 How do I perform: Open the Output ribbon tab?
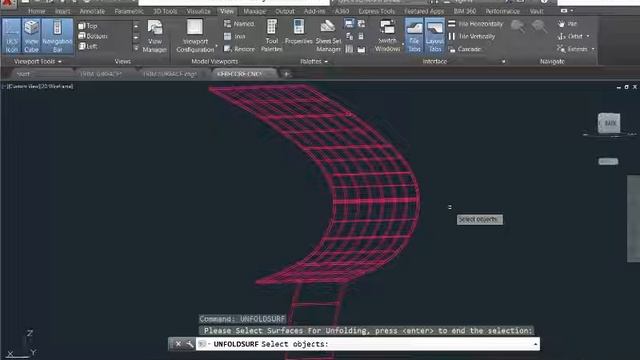tap(285, 11)
